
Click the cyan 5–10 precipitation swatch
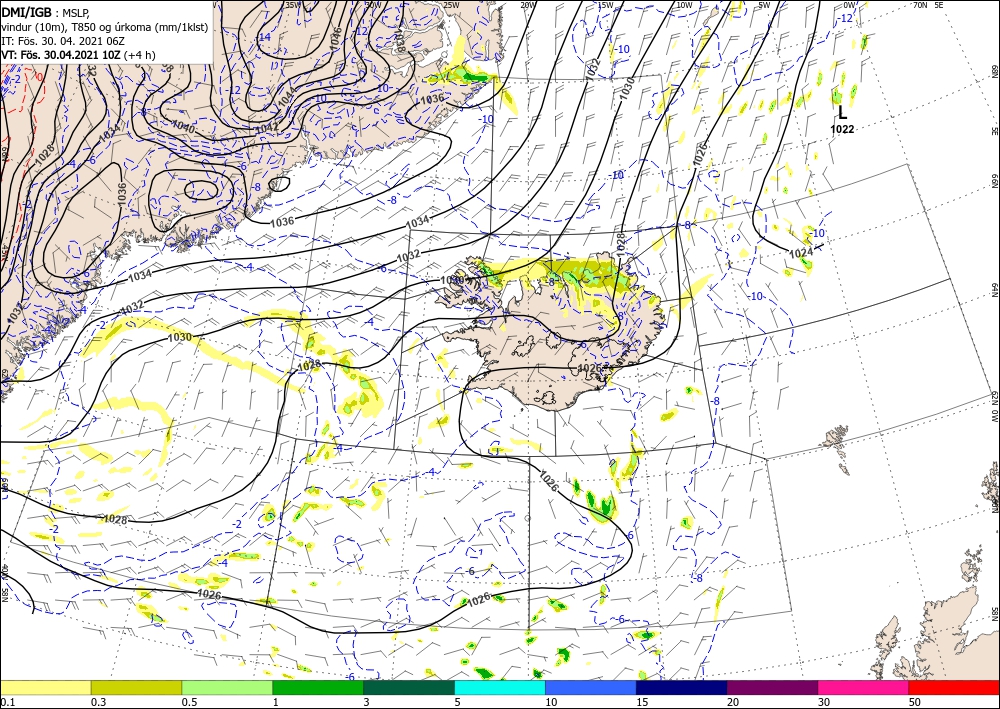(x=500, y=687)
